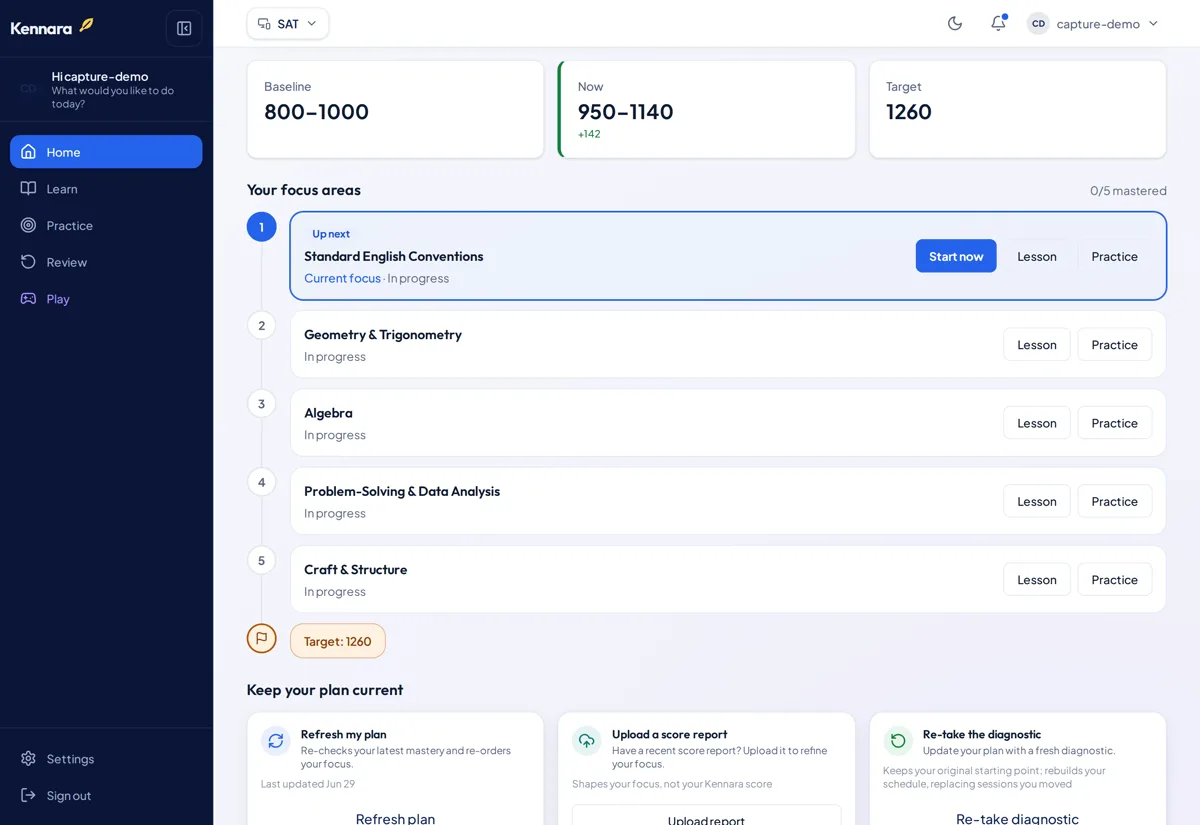The width and height of the screenshot is (1200, 825).
Task: Click the target flag icon
Action: pyautogui.click(x=262, y=638)
